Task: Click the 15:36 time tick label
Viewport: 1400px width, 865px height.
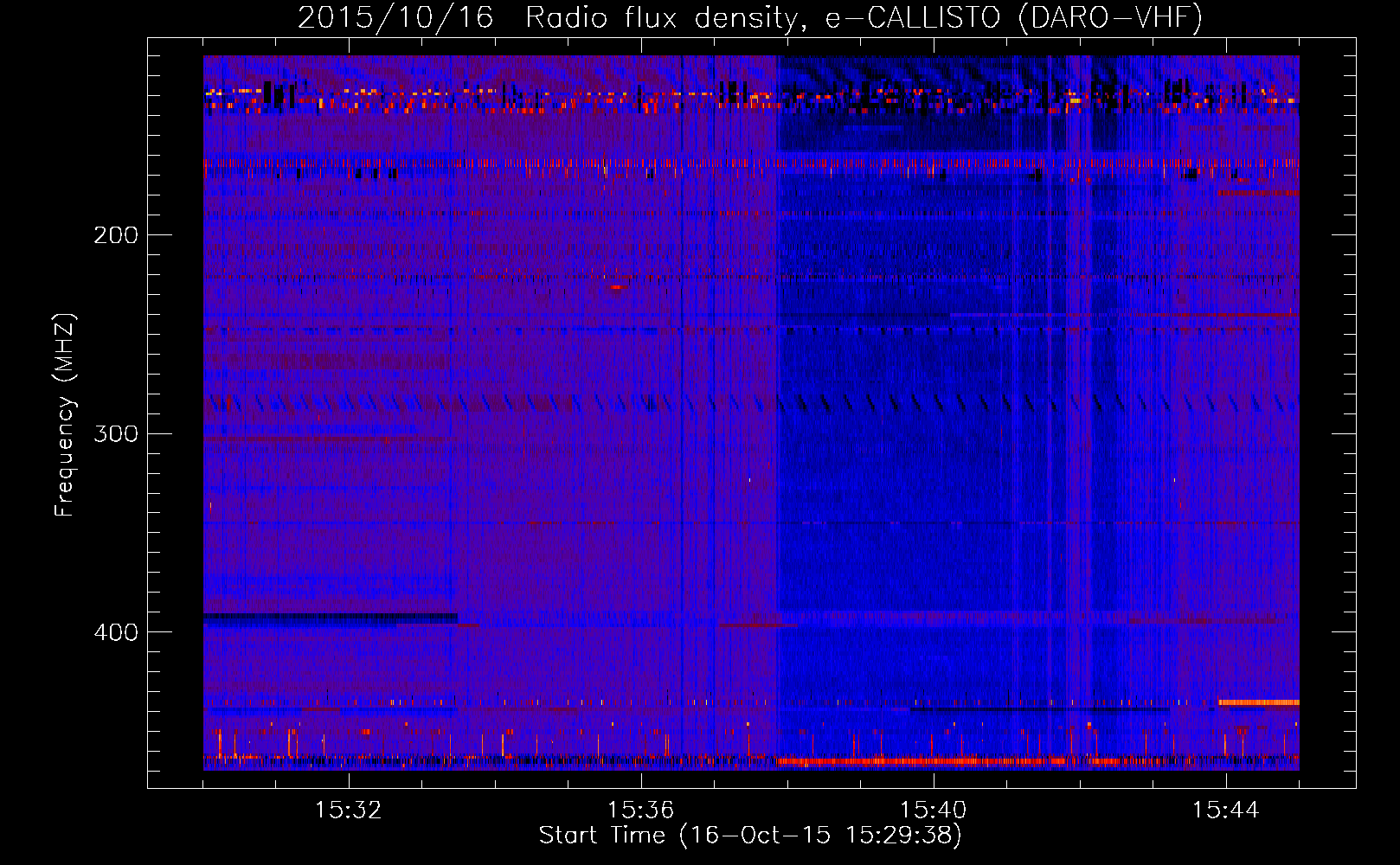Action: (x=641, y=810)
